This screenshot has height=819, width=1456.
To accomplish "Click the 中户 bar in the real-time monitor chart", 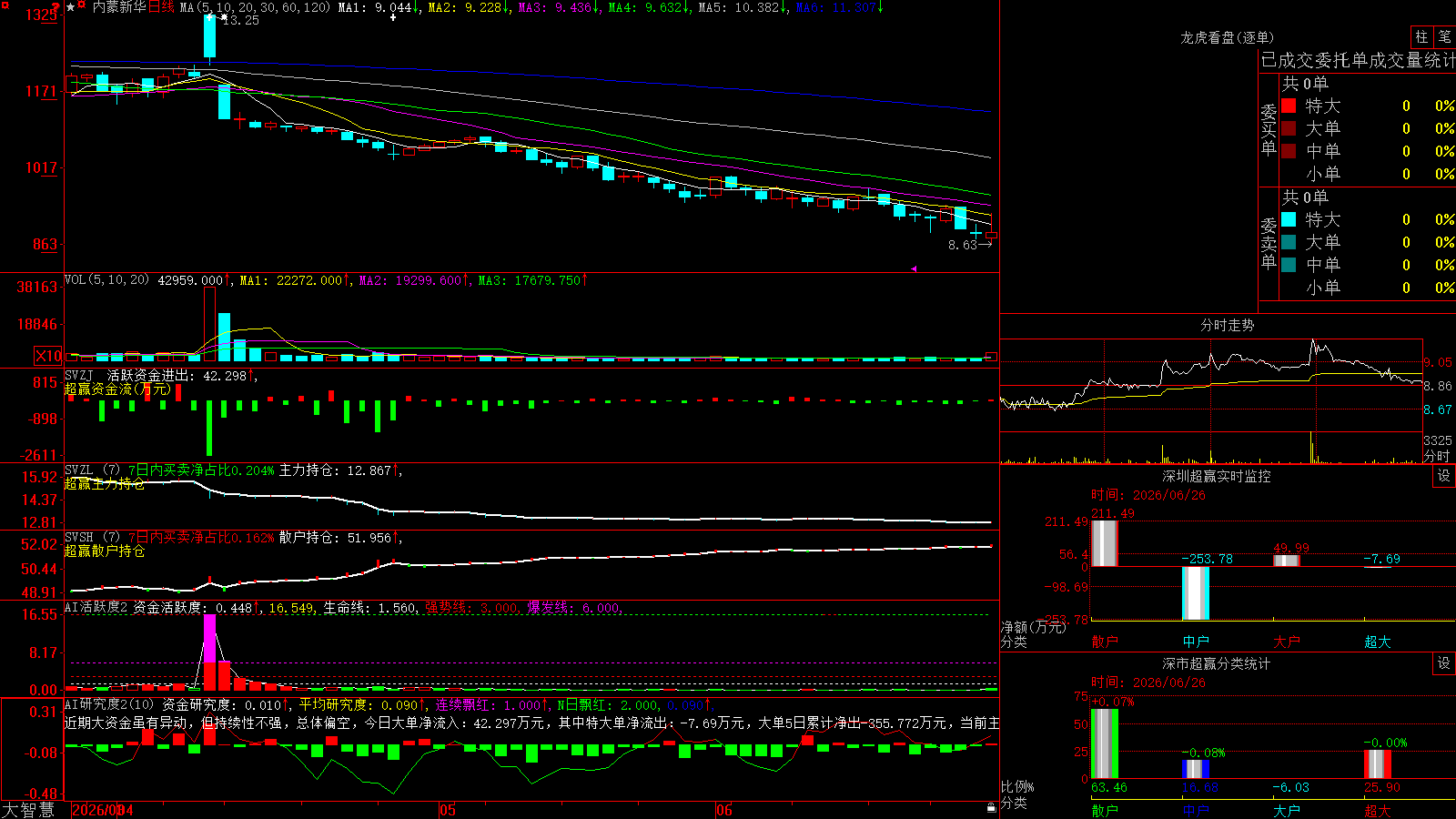I will tap(1196, 593).
